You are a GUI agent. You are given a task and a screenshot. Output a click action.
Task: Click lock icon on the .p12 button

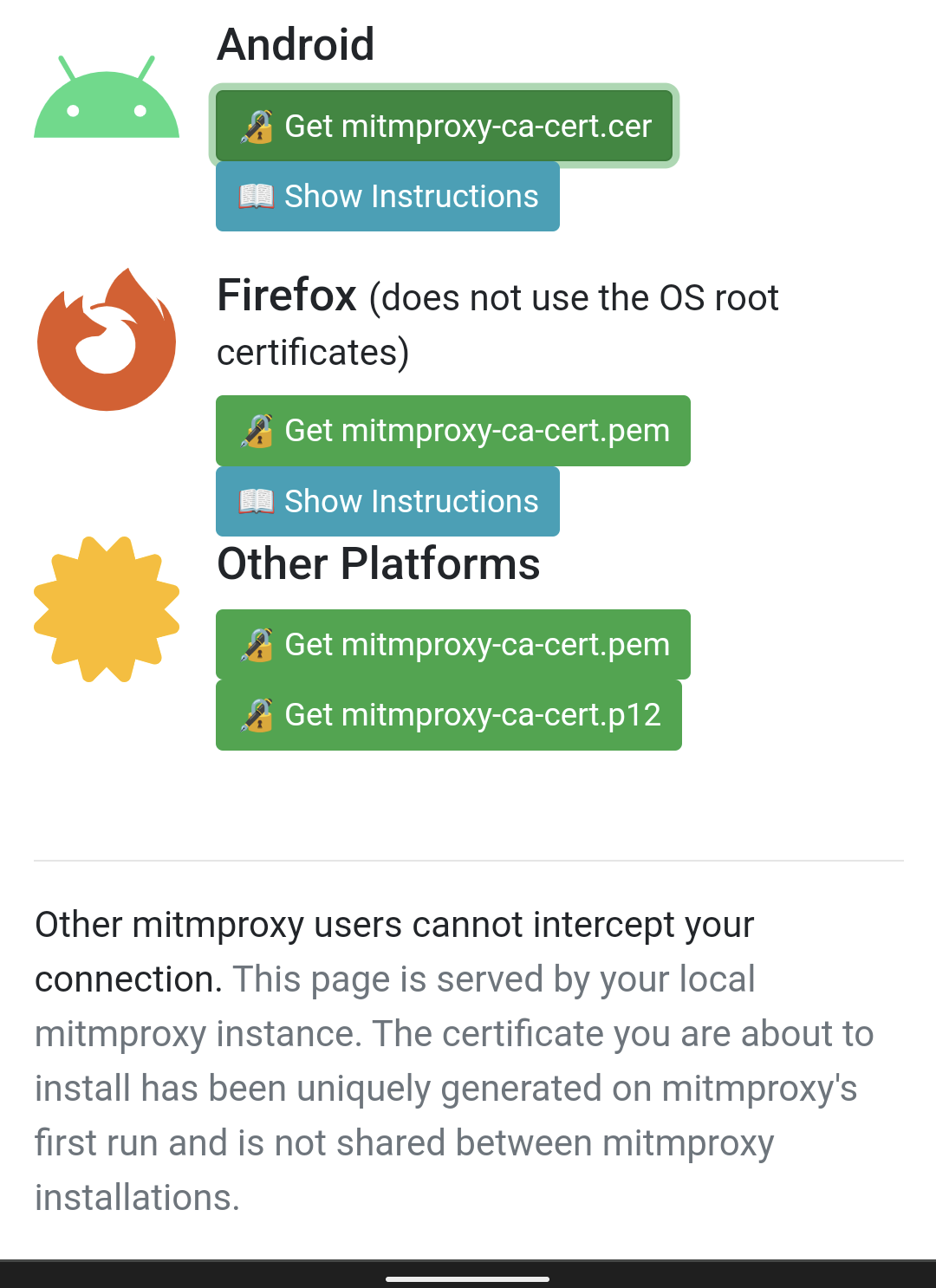point(257,715)
